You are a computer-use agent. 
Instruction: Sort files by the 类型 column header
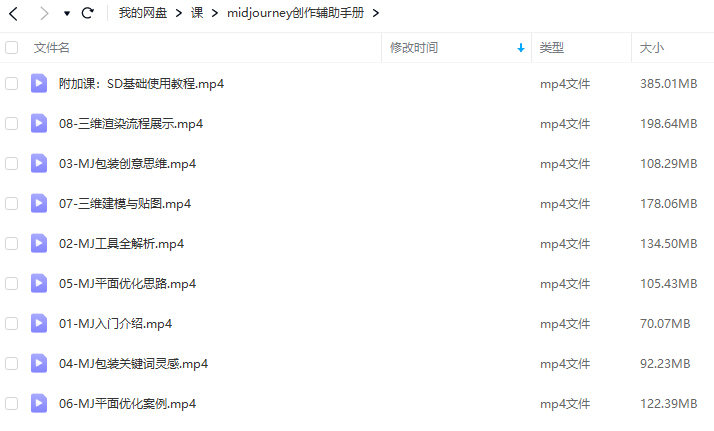(551, 48)
